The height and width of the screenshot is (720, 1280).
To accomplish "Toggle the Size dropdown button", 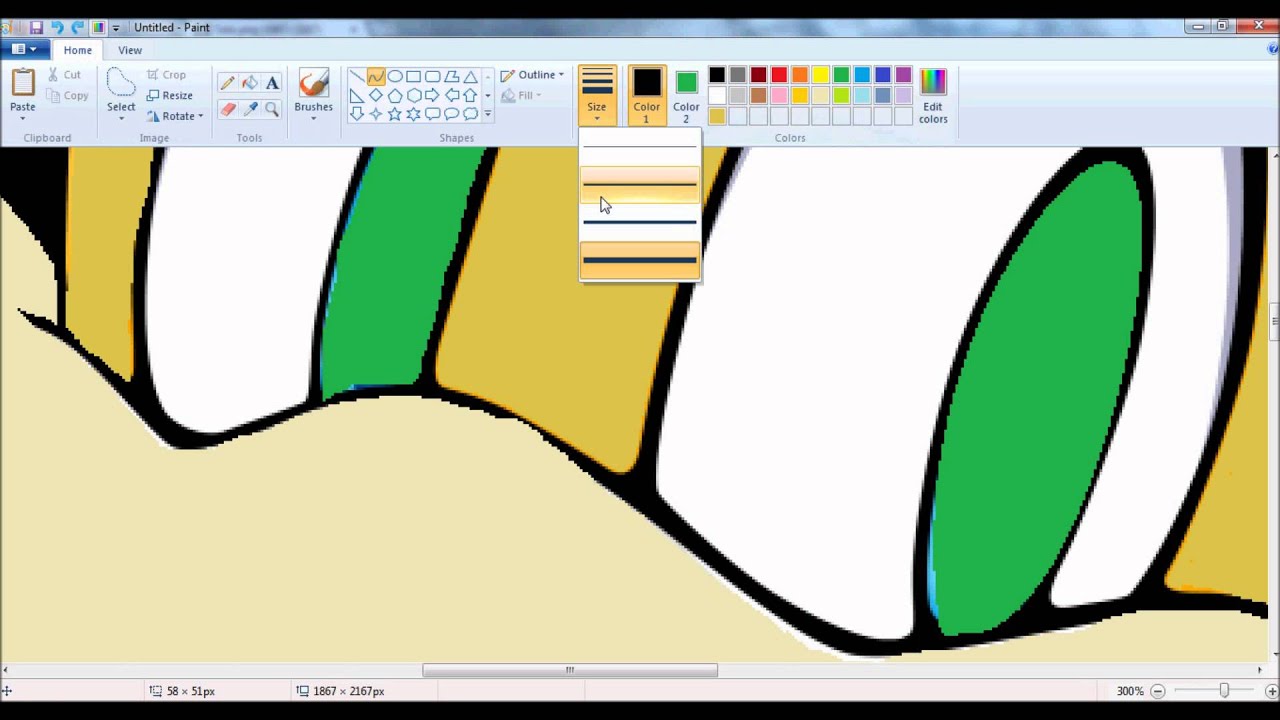I will [x=597, y=96].
